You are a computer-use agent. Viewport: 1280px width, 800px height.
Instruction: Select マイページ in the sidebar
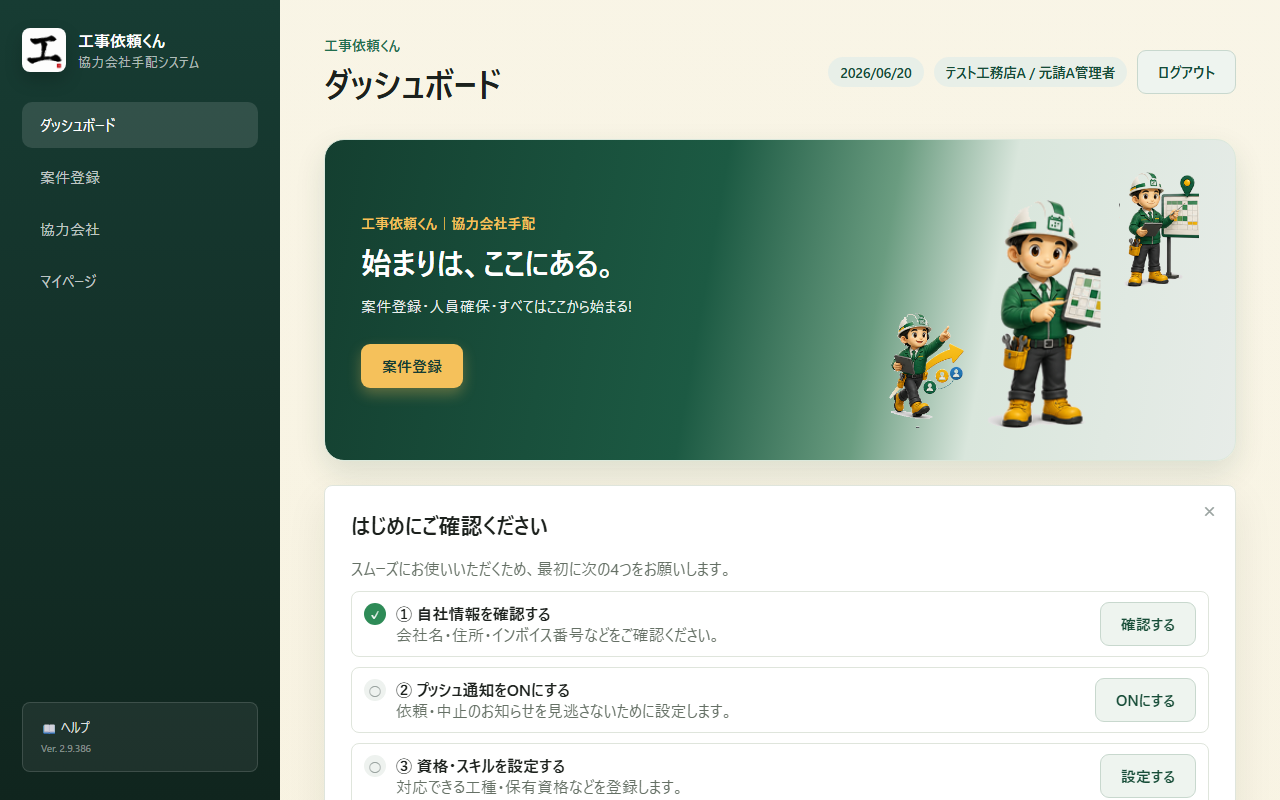point(140,281)
